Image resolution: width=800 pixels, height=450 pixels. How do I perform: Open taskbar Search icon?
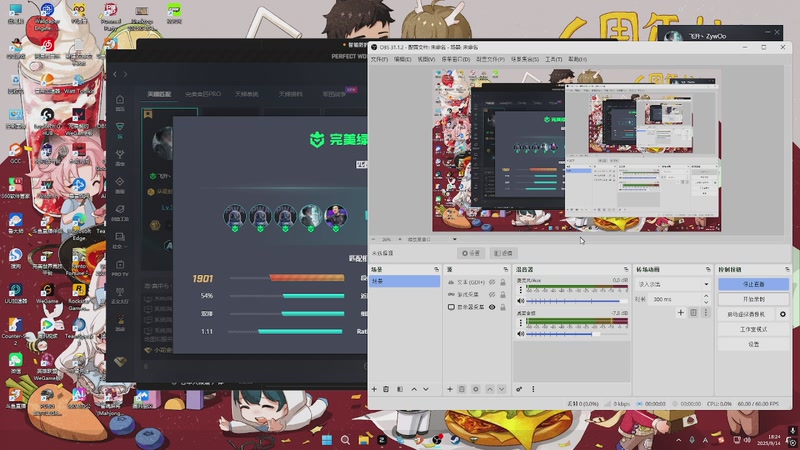tap(345, 440)
